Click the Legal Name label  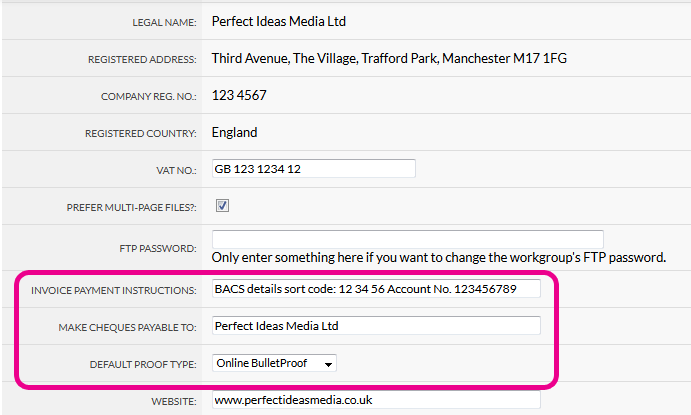tap(164, 23)
